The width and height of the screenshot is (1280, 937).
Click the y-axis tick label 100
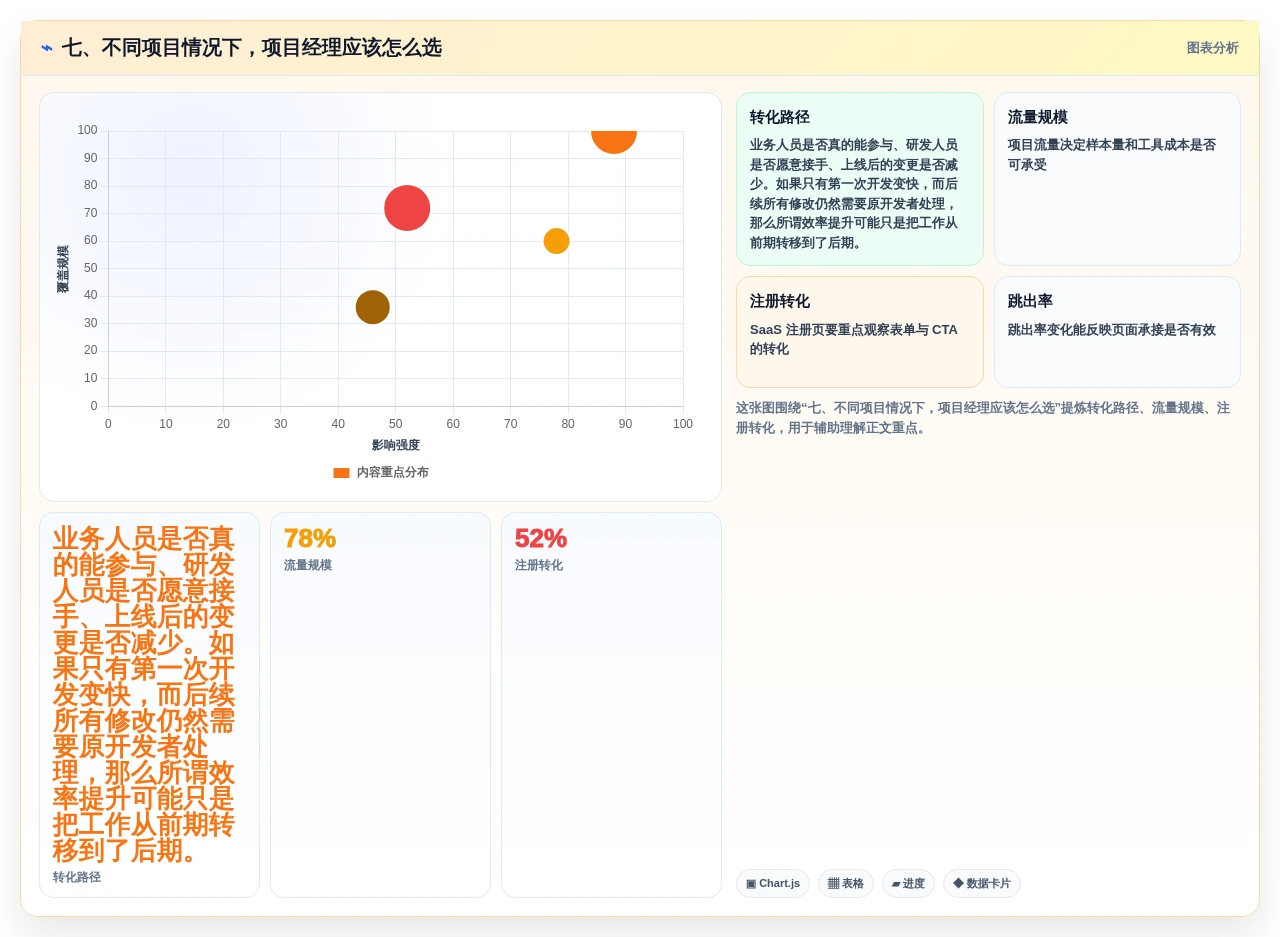(x=88, y=130)
